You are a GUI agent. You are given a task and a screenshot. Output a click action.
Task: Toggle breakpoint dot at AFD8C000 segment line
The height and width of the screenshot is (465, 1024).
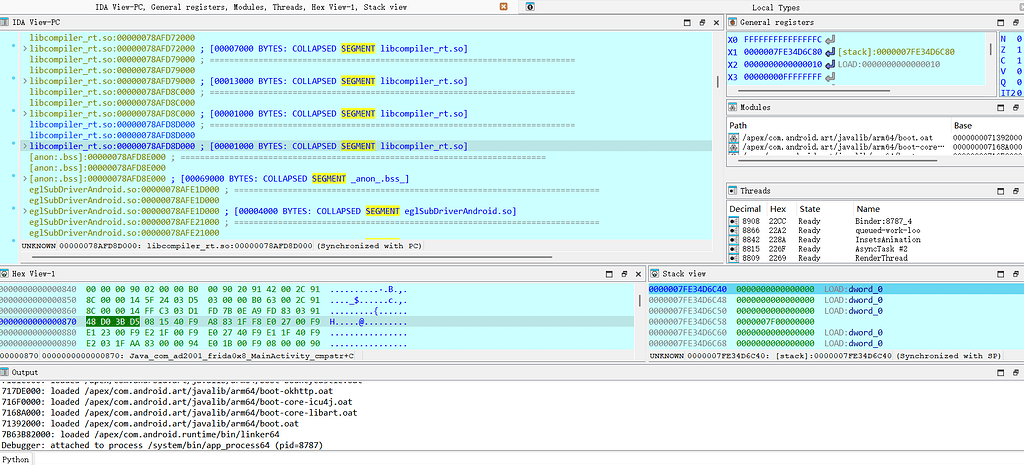(13, 111)
